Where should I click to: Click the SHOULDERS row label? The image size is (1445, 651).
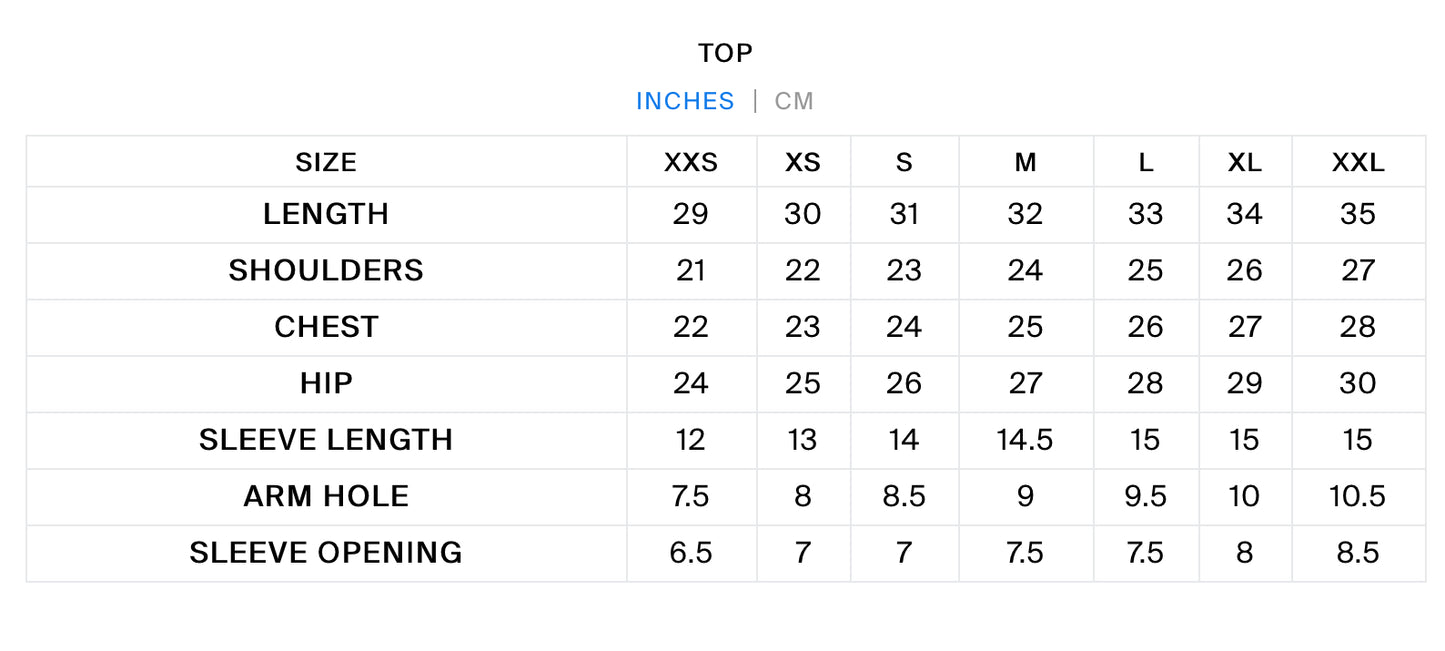pos(326,270)
